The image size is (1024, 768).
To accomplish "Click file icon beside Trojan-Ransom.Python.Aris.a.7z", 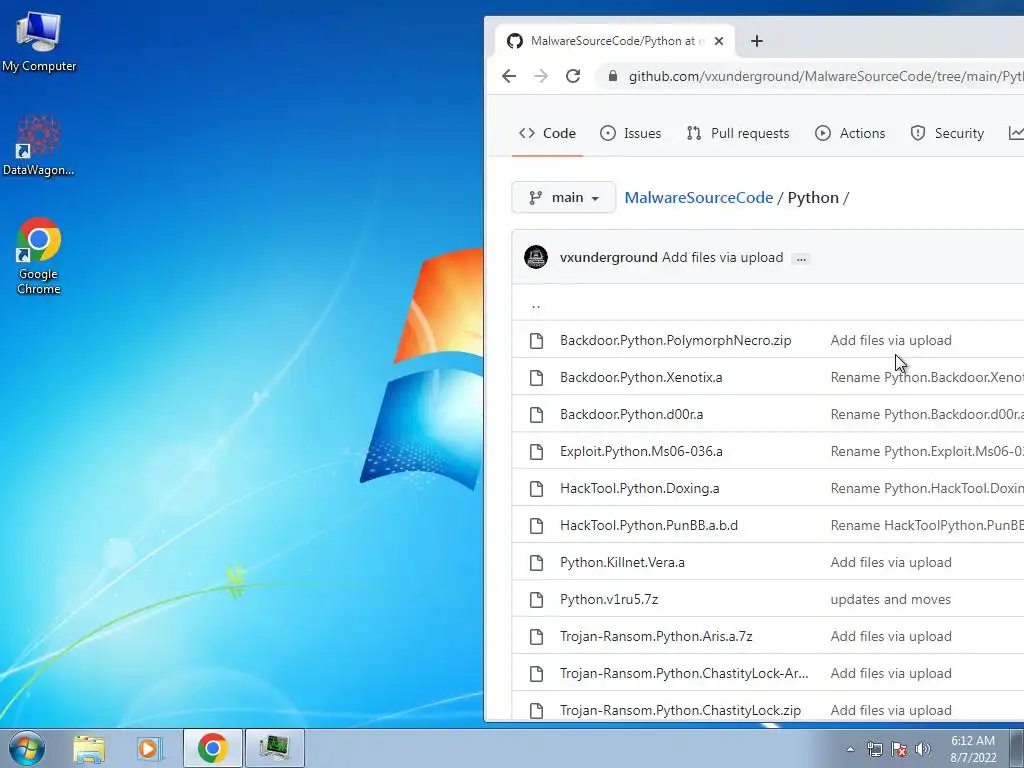I will point(536,636).
